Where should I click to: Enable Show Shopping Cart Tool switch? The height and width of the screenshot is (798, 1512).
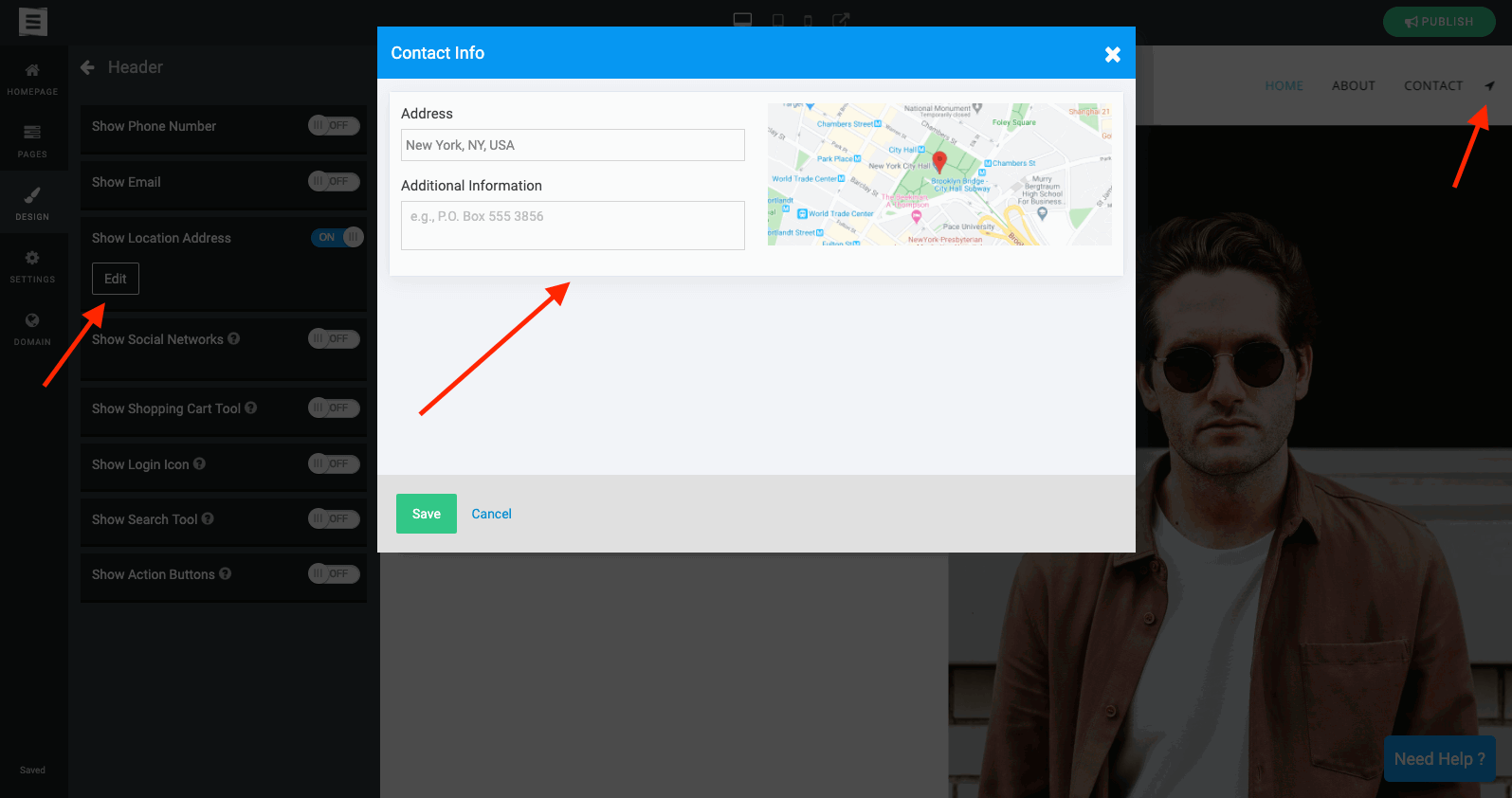(335, 408)
